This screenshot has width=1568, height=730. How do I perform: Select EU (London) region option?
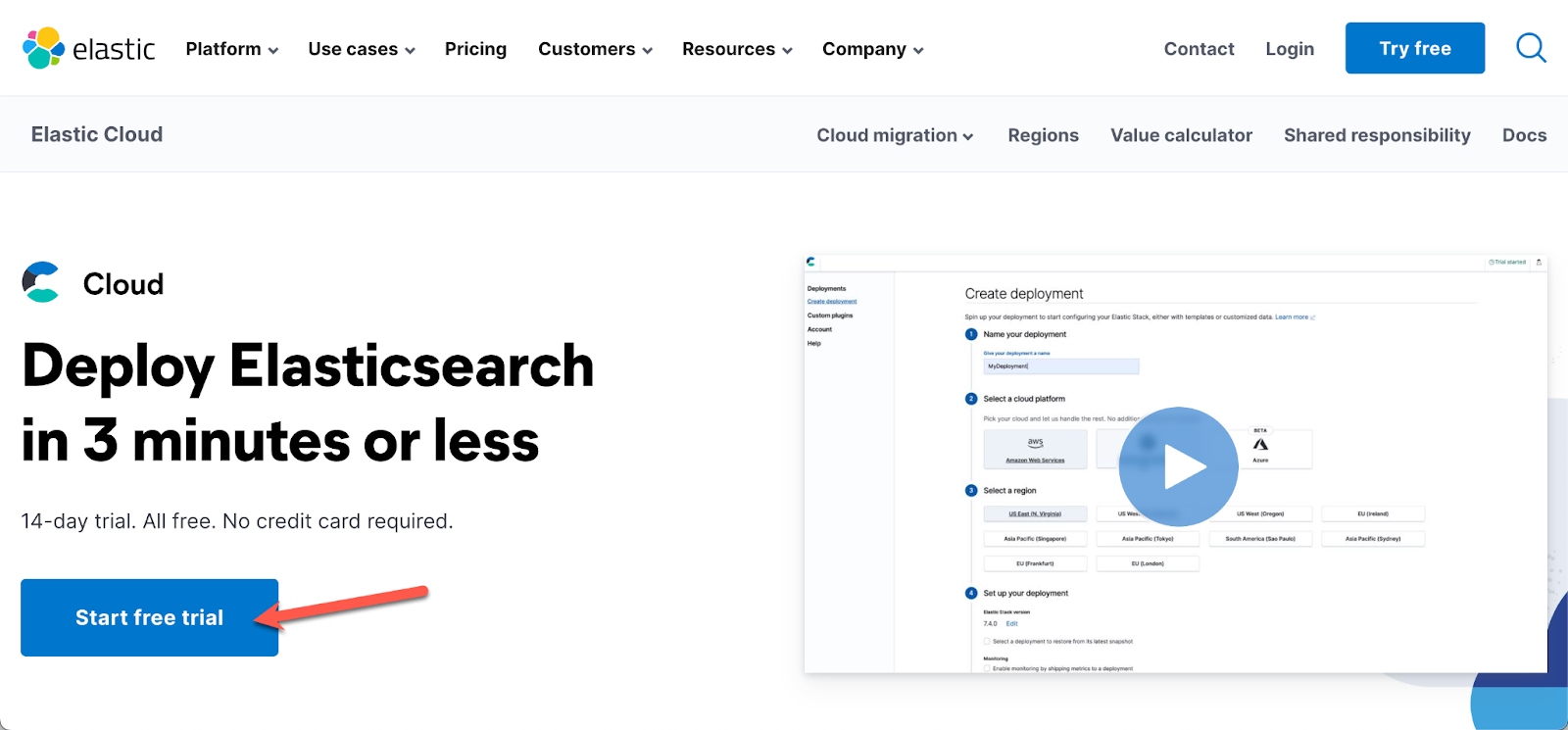[1148, 563]
